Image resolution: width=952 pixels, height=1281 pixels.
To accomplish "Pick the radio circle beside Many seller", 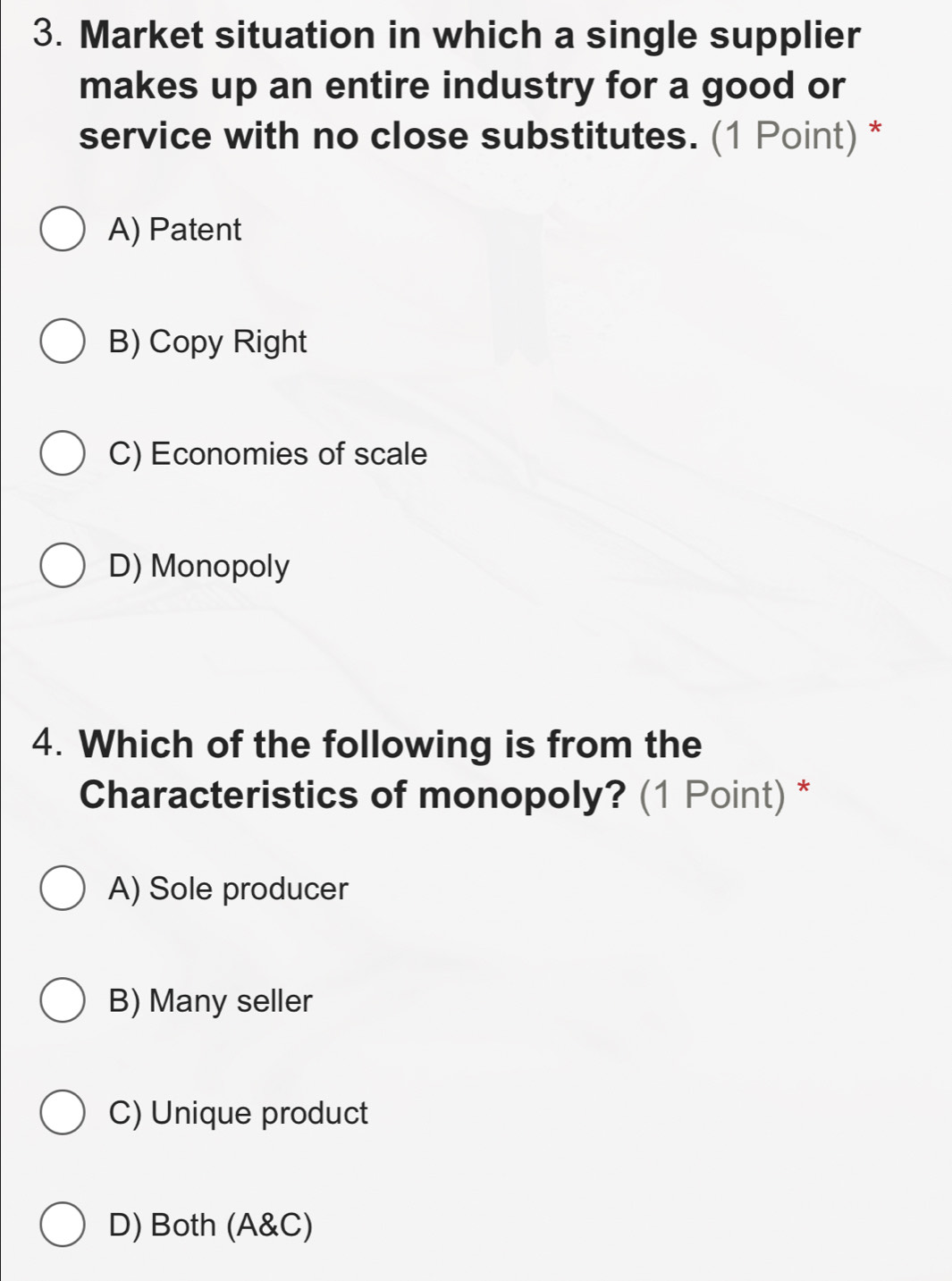I will click(63, 1000).
